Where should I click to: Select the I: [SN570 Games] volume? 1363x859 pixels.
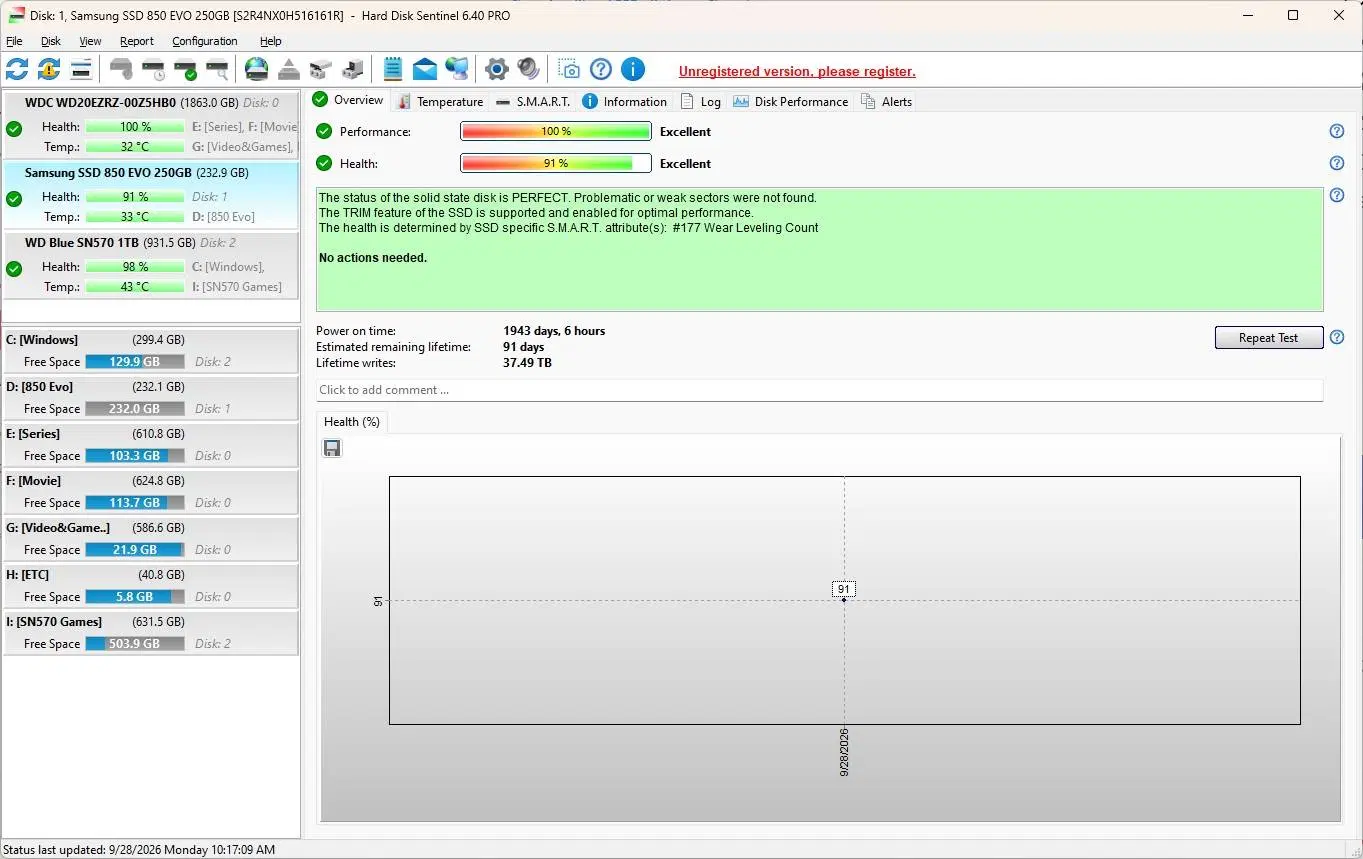[151, 632]
